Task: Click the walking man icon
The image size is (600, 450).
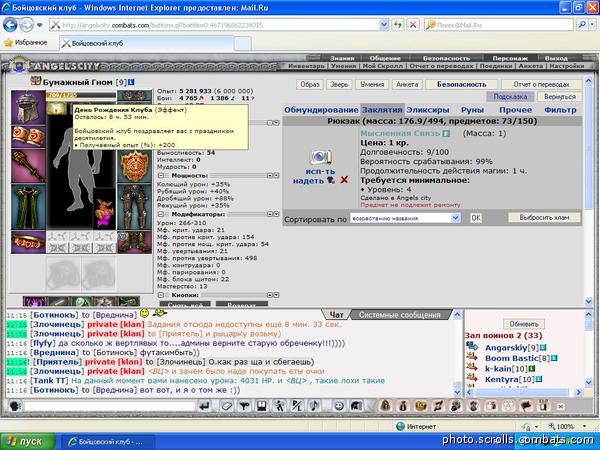Action: click(279, 406)
